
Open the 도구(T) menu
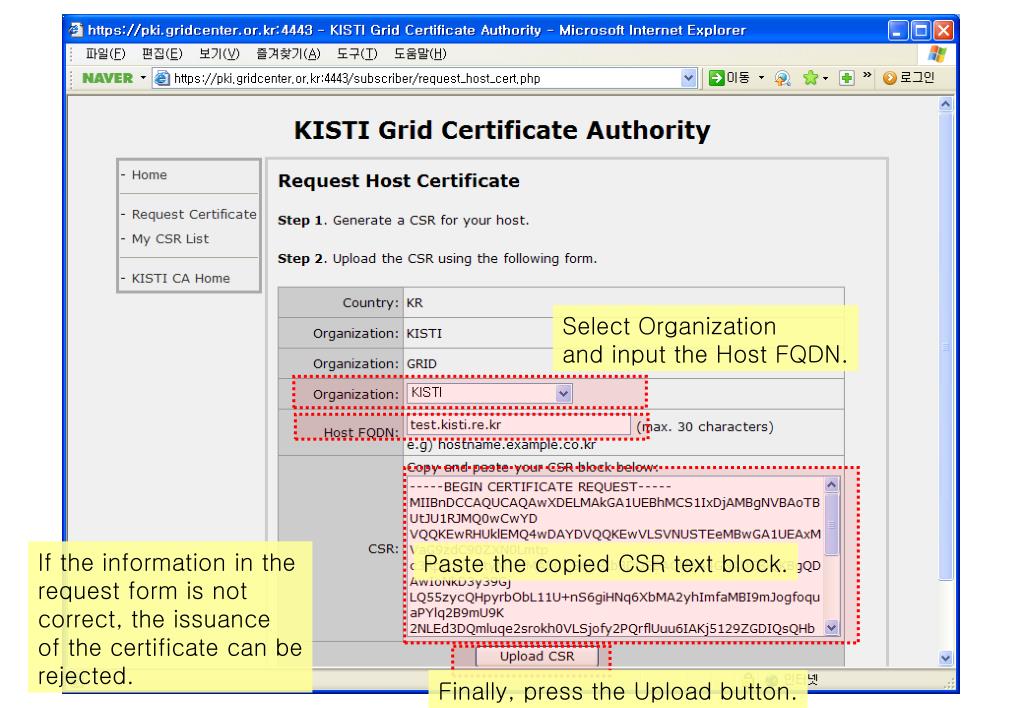point(357,54)
